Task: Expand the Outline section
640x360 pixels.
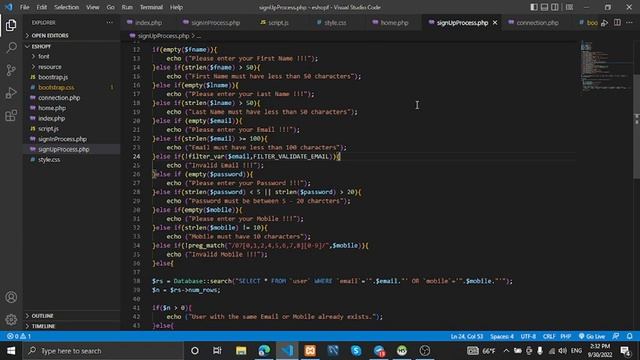Action: click(x=71, y=316)
